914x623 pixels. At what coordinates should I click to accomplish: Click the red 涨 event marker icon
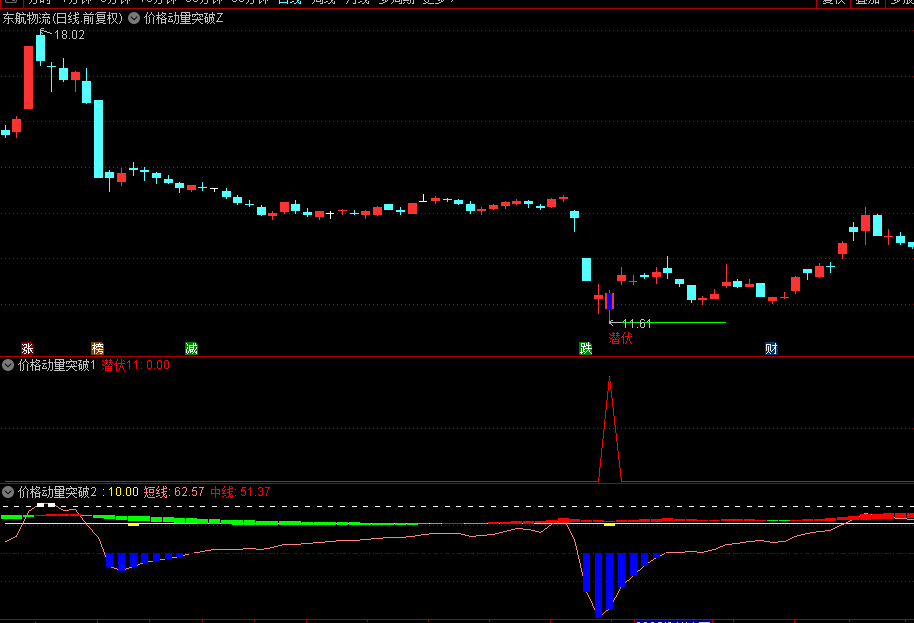pos(27,349)
